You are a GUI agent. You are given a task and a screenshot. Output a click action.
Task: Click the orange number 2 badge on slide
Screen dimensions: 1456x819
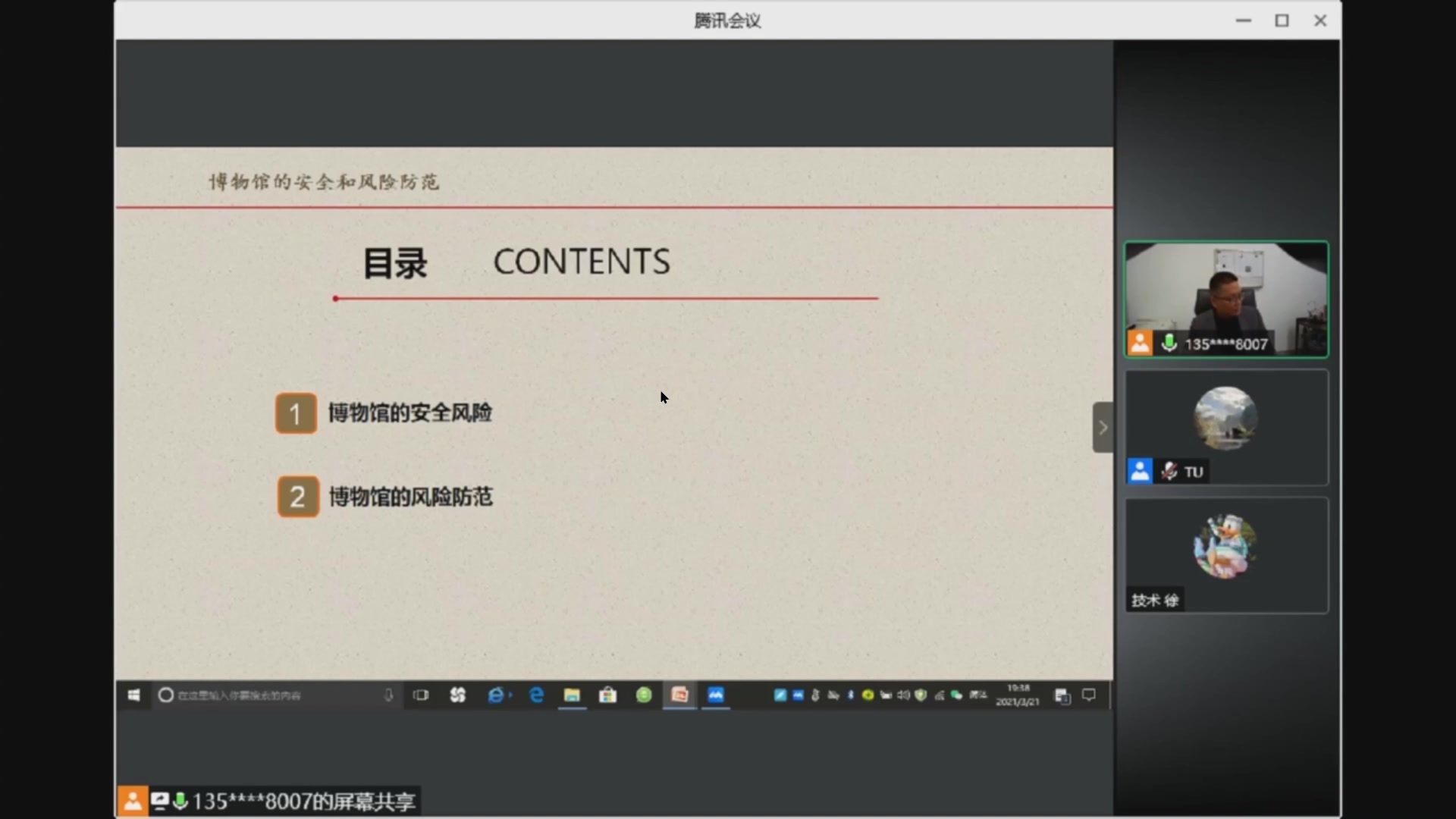pyautogui.click(x=298, y=497)
